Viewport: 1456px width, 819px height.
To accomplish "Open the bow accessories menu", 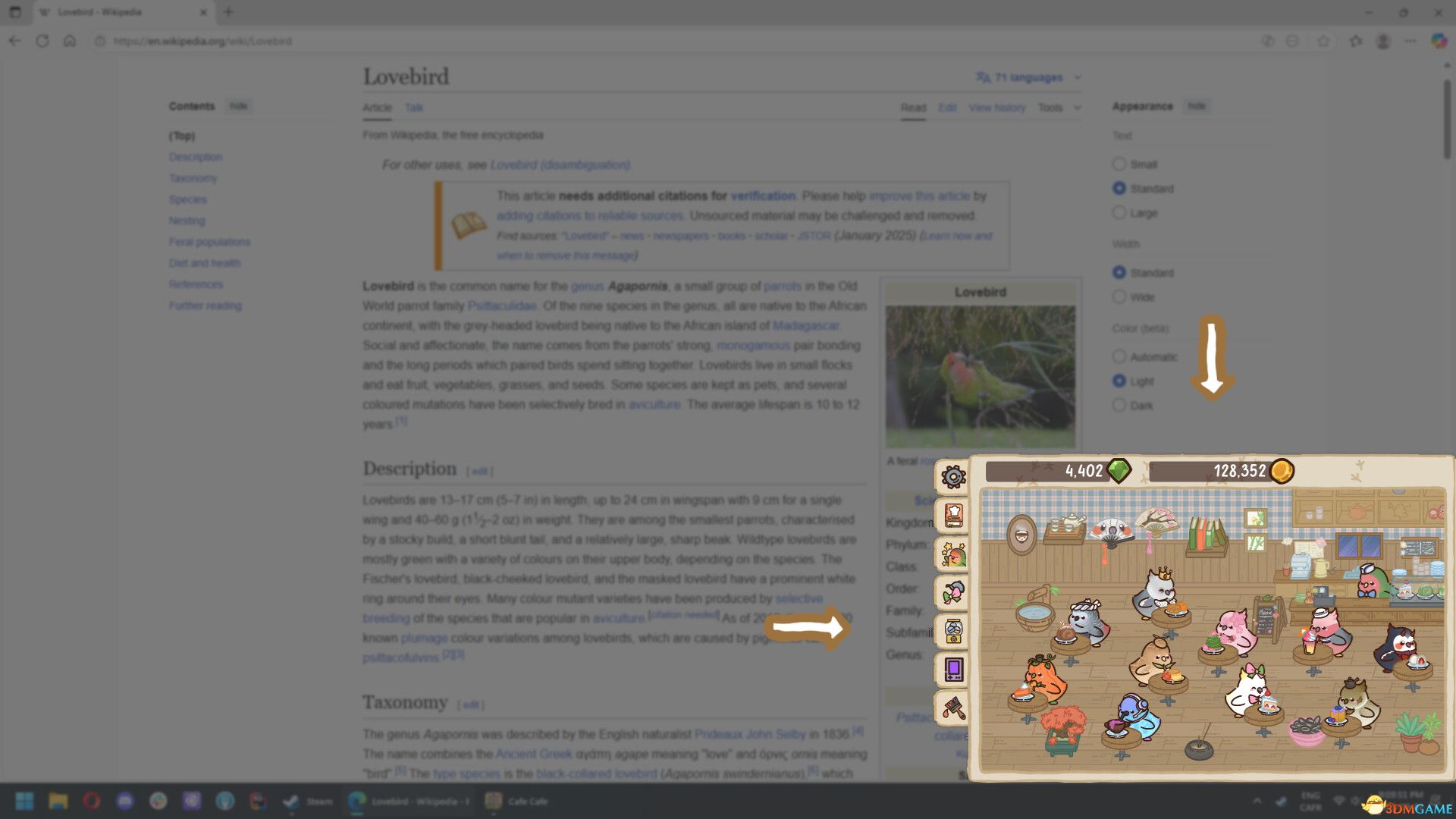I will coord(953,593).
